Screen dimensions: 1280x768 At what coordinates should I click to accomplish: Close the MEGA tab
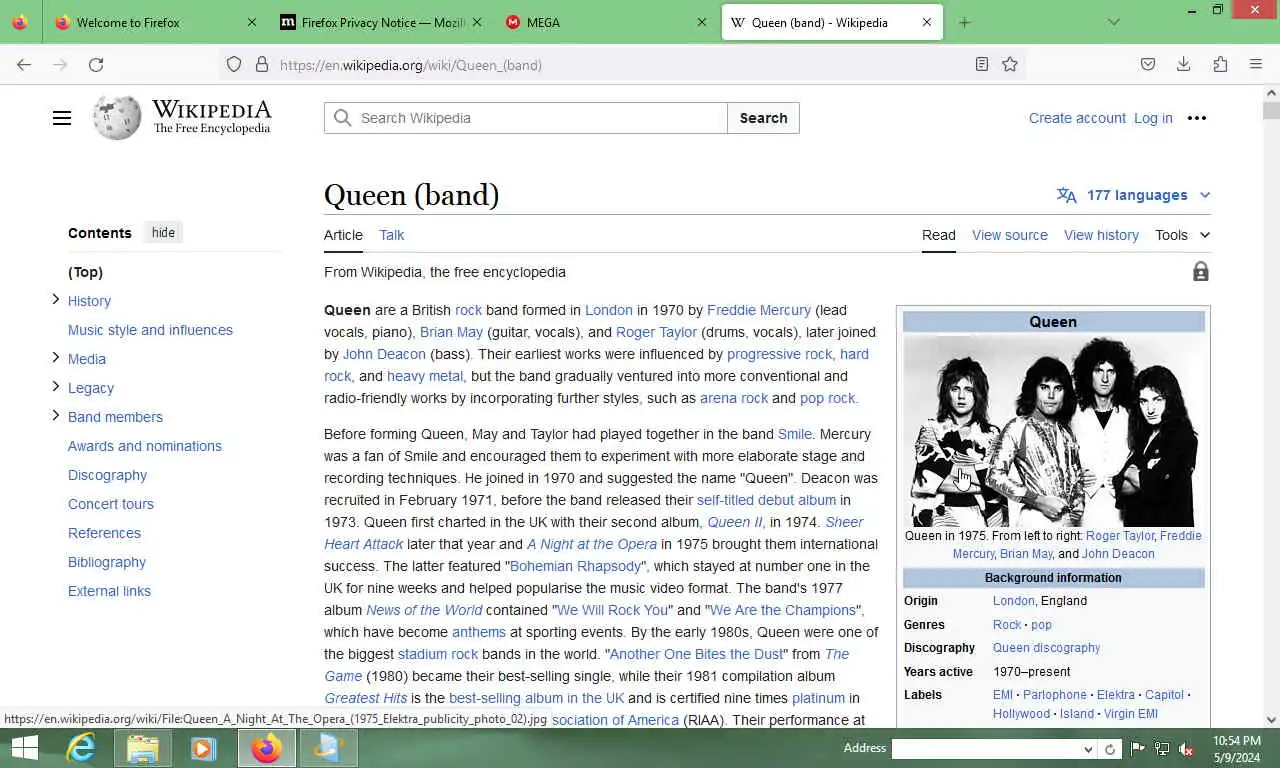coord(702,22)
